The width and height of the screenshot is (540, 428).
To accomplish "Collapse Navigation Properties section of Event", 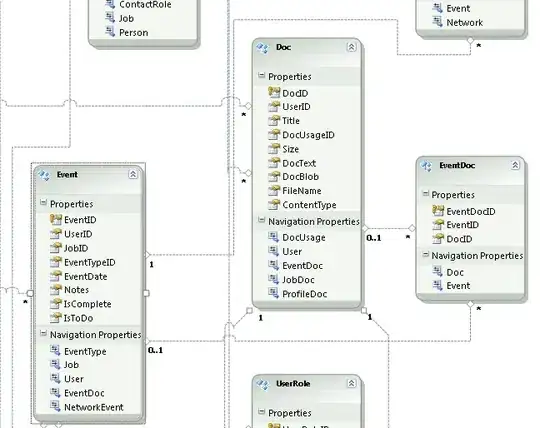I will pos(43,333).
